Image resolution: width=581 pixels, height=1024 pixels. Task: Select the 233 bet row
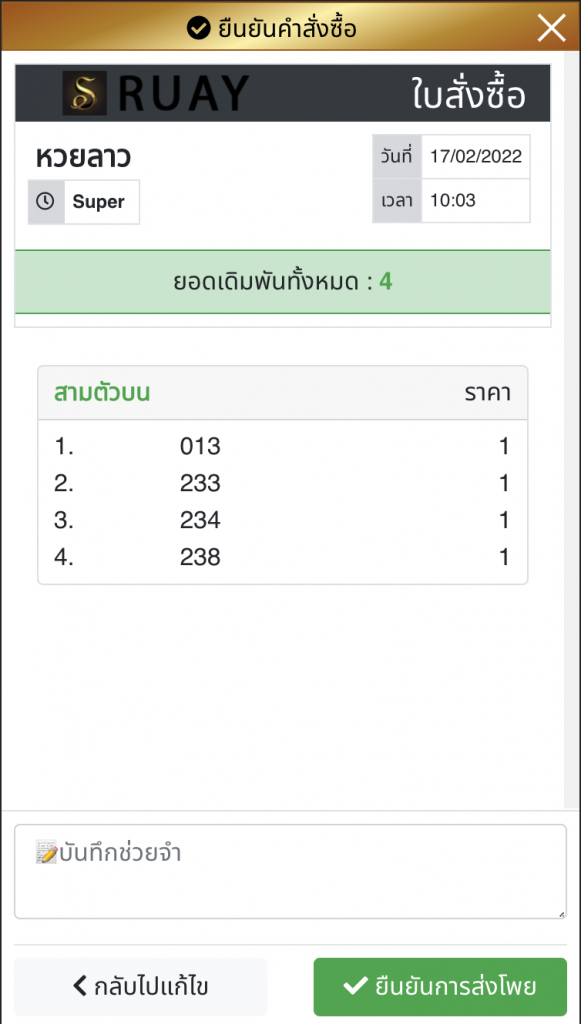(x=282, y=483)
